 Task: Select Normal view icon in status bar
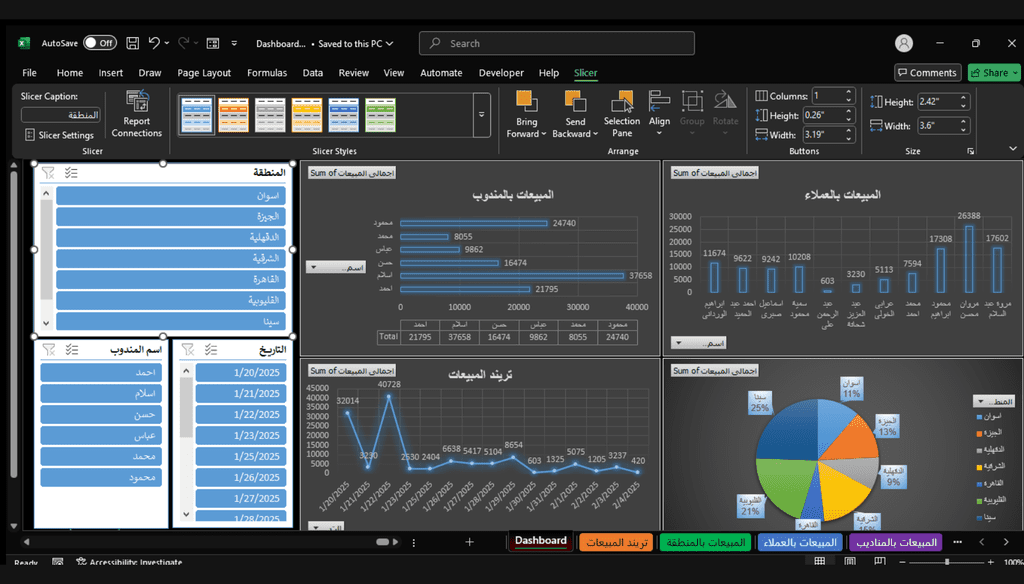pos(820,562)
